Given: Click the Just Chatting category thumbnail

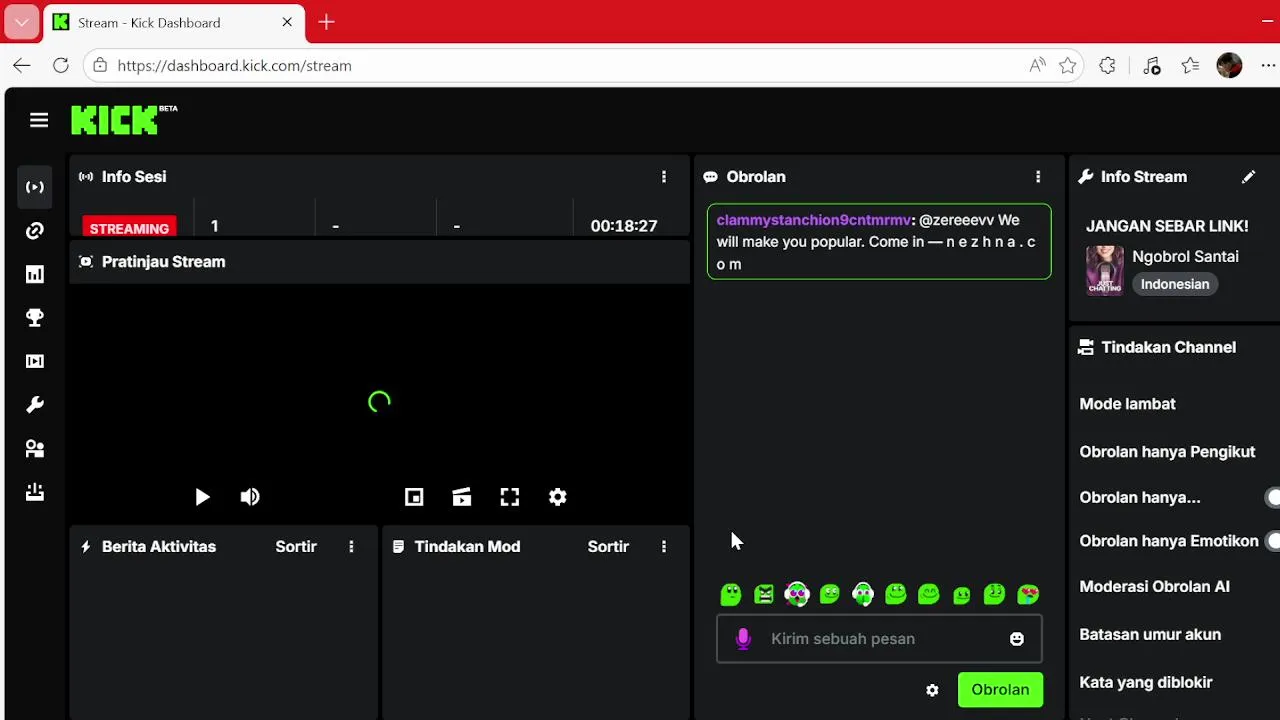Looking at the screenshot, I should 1105,270.
